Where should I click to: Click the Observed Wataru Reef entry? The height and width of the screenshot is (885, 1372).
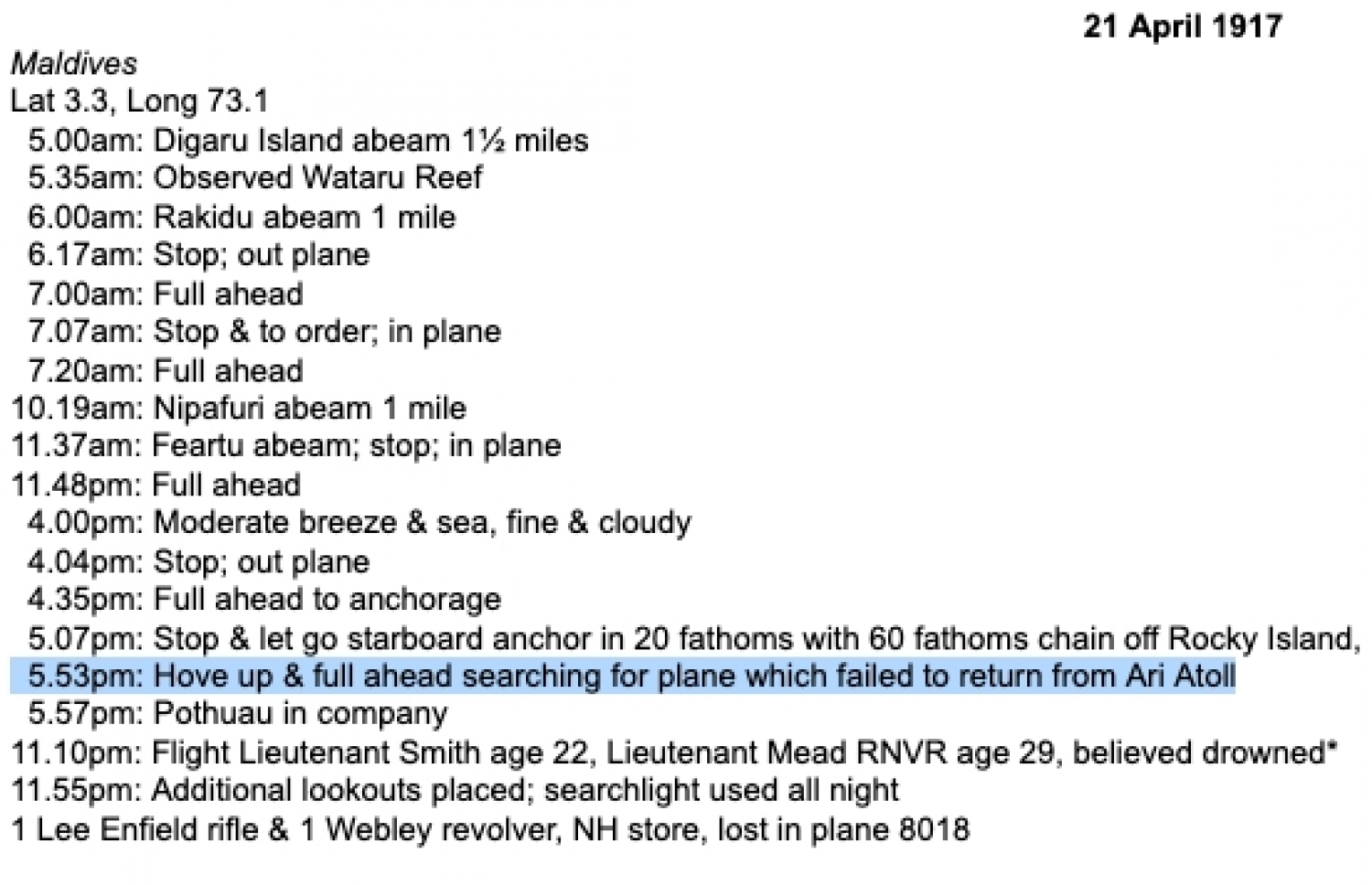[x=254, y=177]
